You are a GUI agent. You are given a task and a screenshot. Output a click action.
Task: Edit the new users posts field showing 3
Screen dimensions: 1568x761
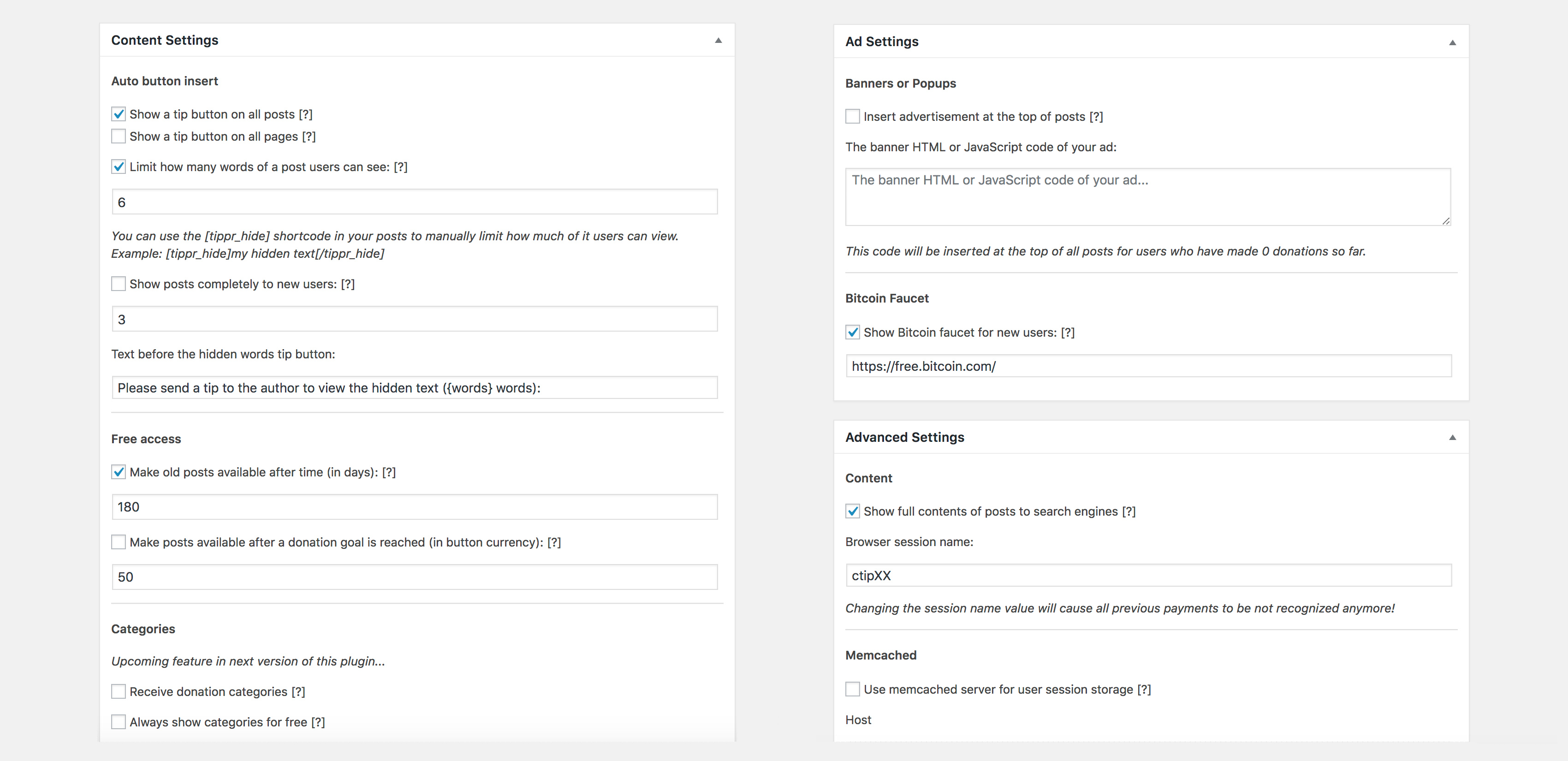[415, 319]
